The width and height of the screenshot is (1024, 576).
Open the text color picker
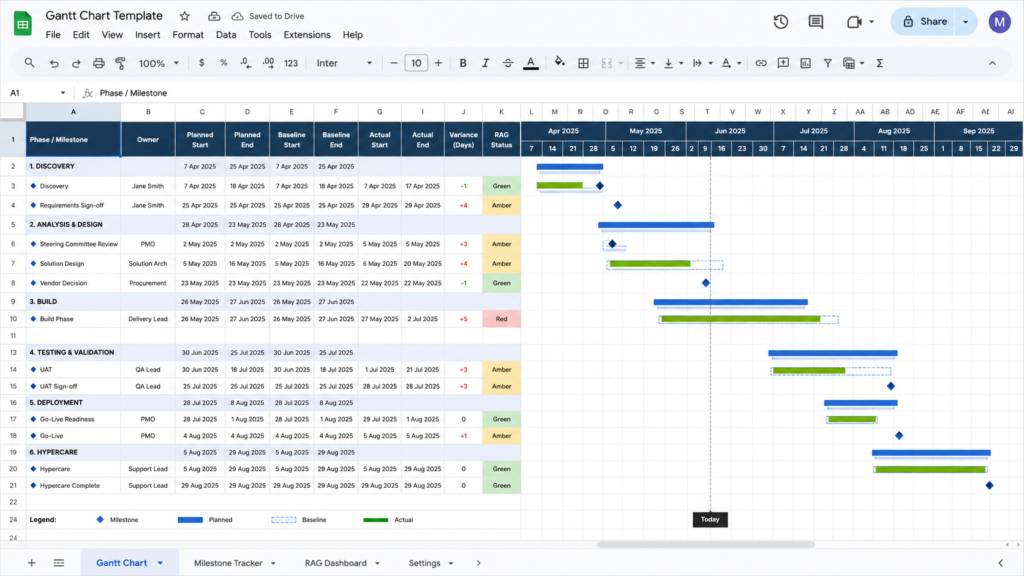click(x=531, y=63)
